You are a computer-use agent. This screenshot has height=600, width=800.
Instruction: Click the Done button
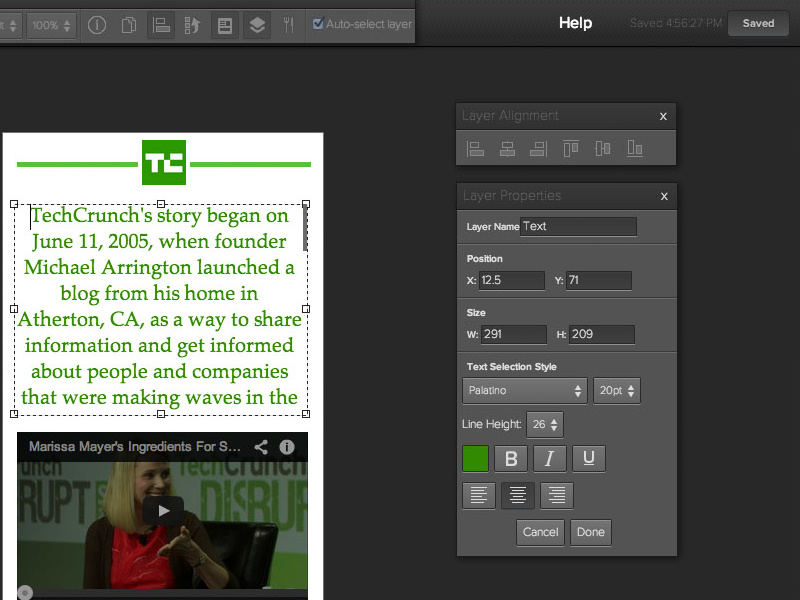(x=590, y=532)
